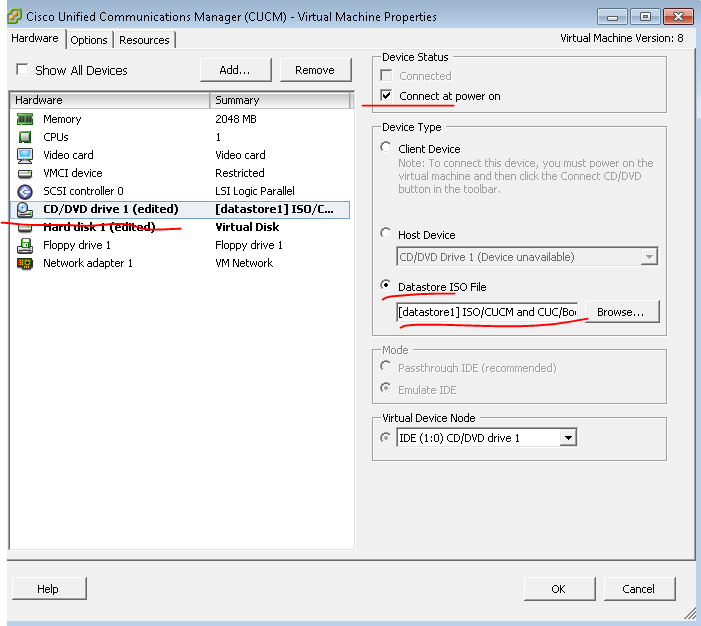Choose Passthrough IDE (recommended) mode
Screen dimensions: 701x626
(385, 366)
